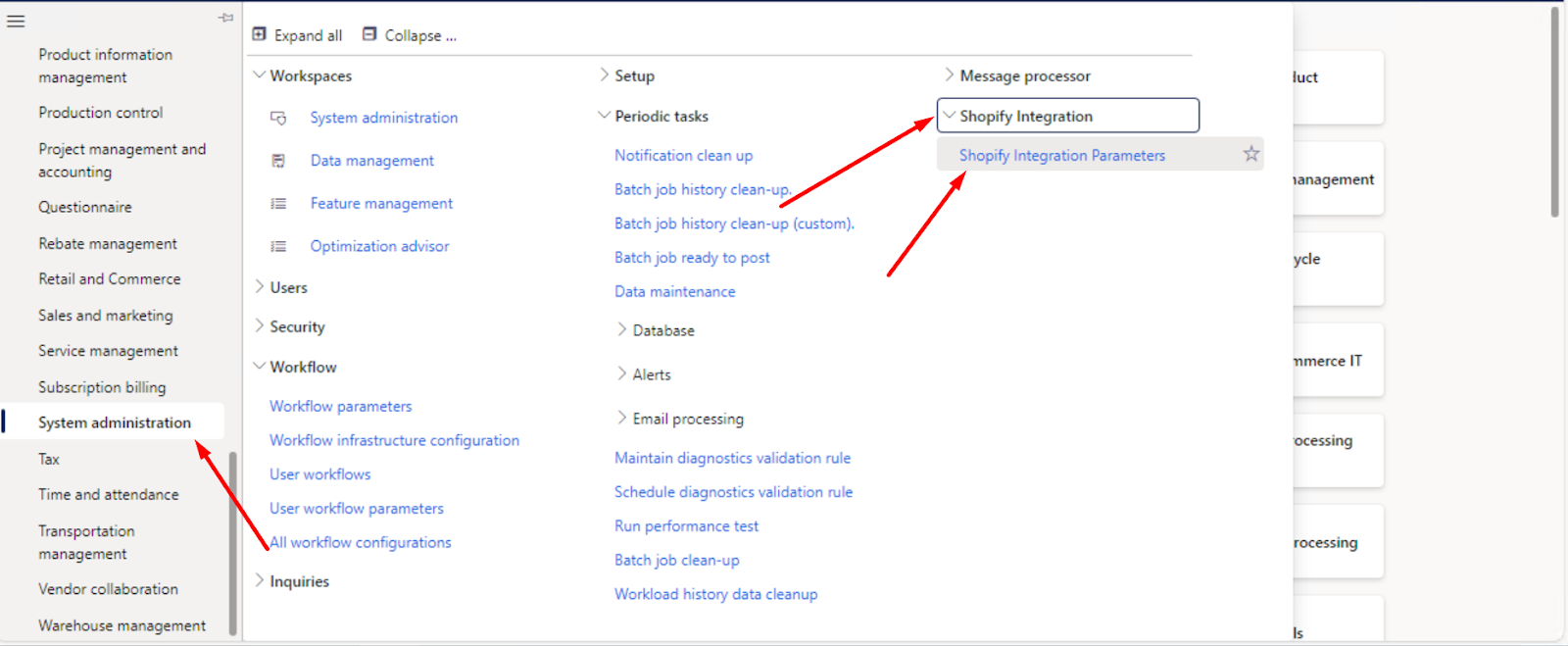Mark Shopify Integration Parameters as favorite star

click(1251, 154)
